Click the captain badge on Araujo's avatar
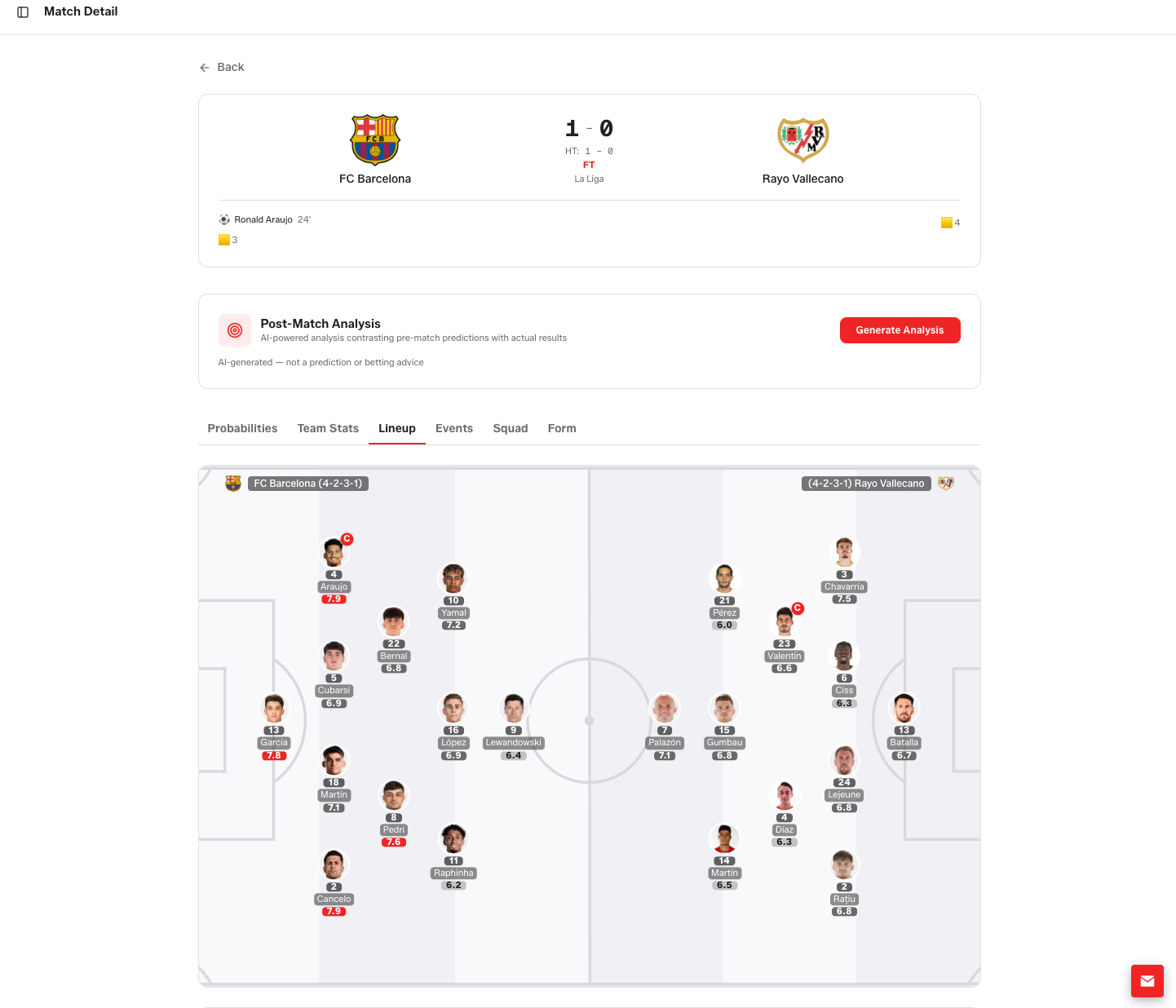Viewport: 1176px width, 1008px height. click(x=347, y=539)
